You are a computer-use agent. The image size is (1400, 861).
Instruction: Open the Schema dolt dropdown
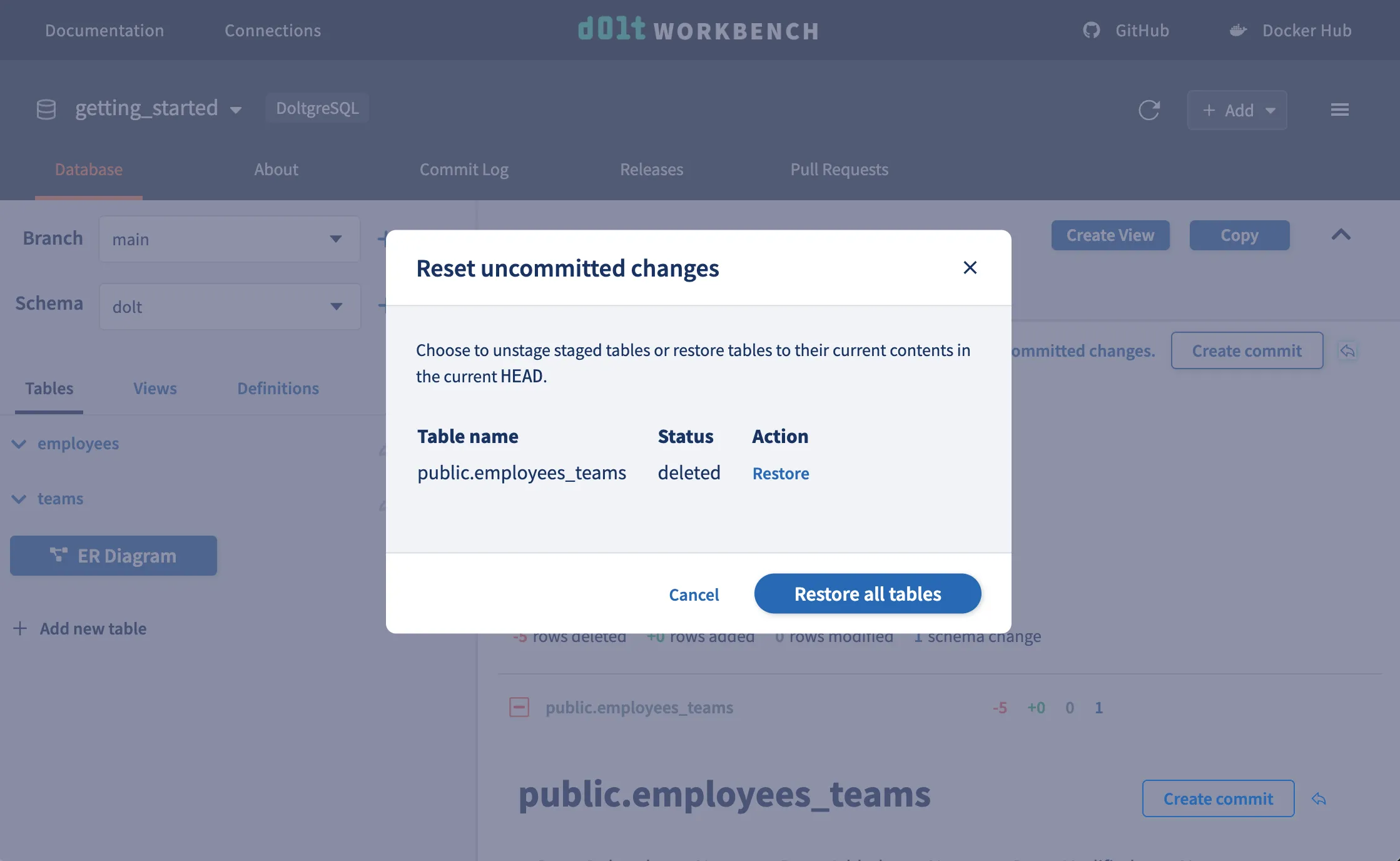tap(229, 307)
